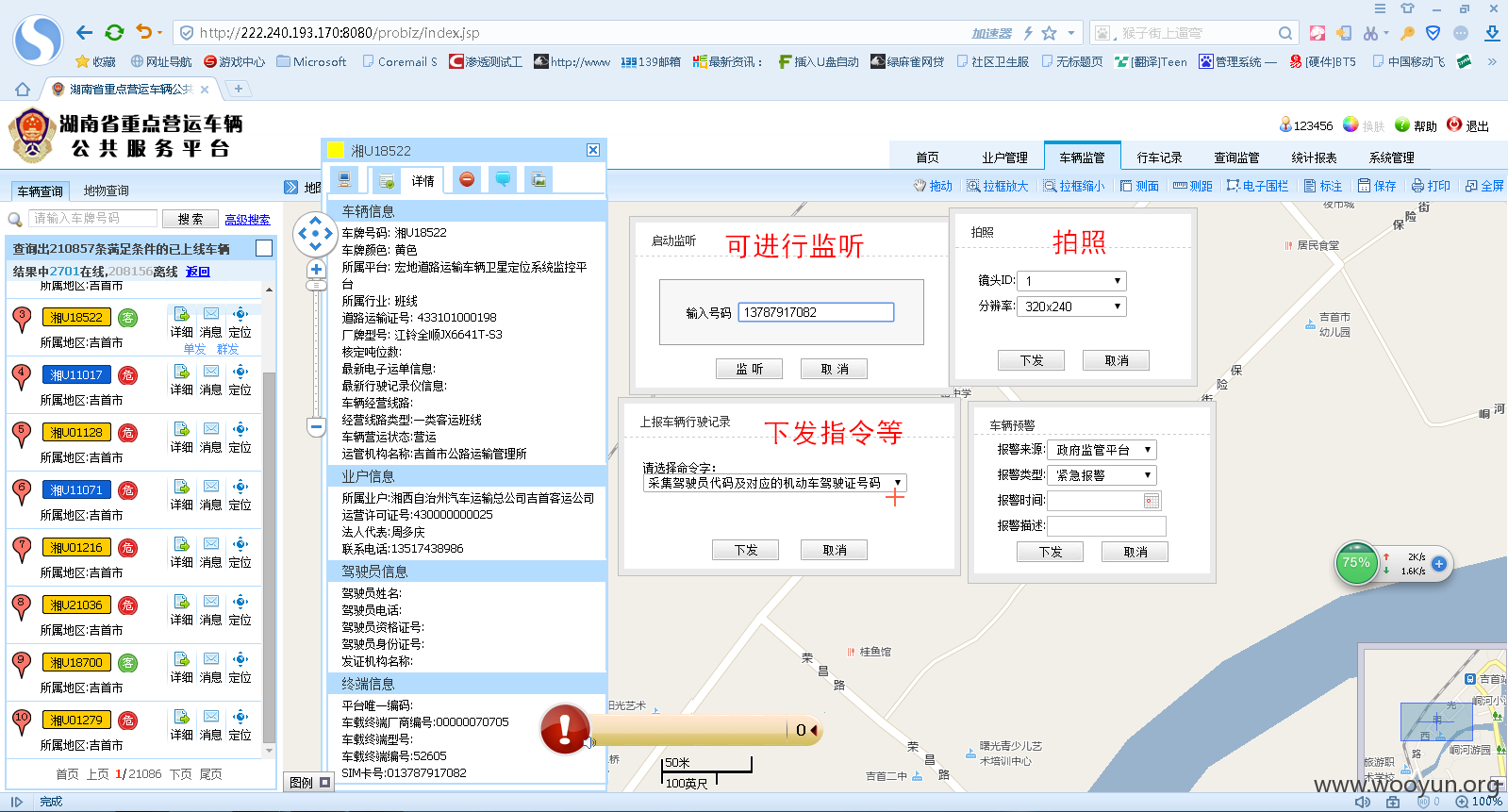1508x812 pixels.
Task: Click the 退出 logout link
Action: click(1467, 125)
